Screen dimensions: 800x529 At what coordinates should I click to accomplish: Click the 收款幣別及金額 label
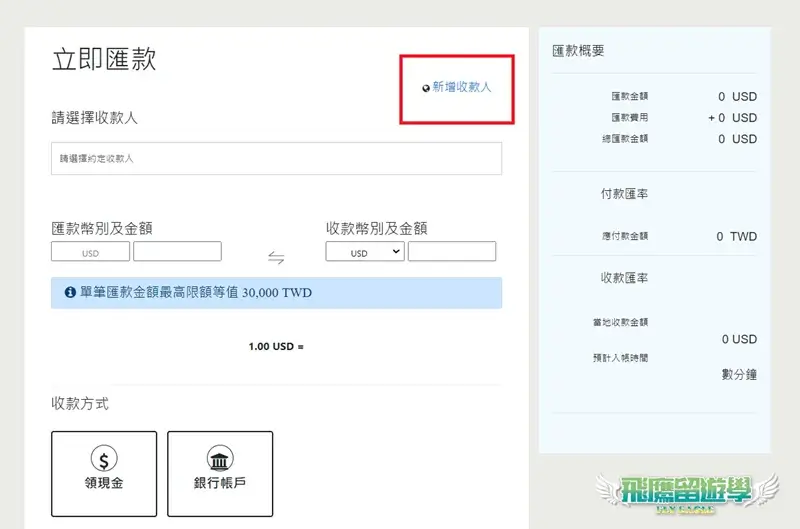[x=377, y=229]
